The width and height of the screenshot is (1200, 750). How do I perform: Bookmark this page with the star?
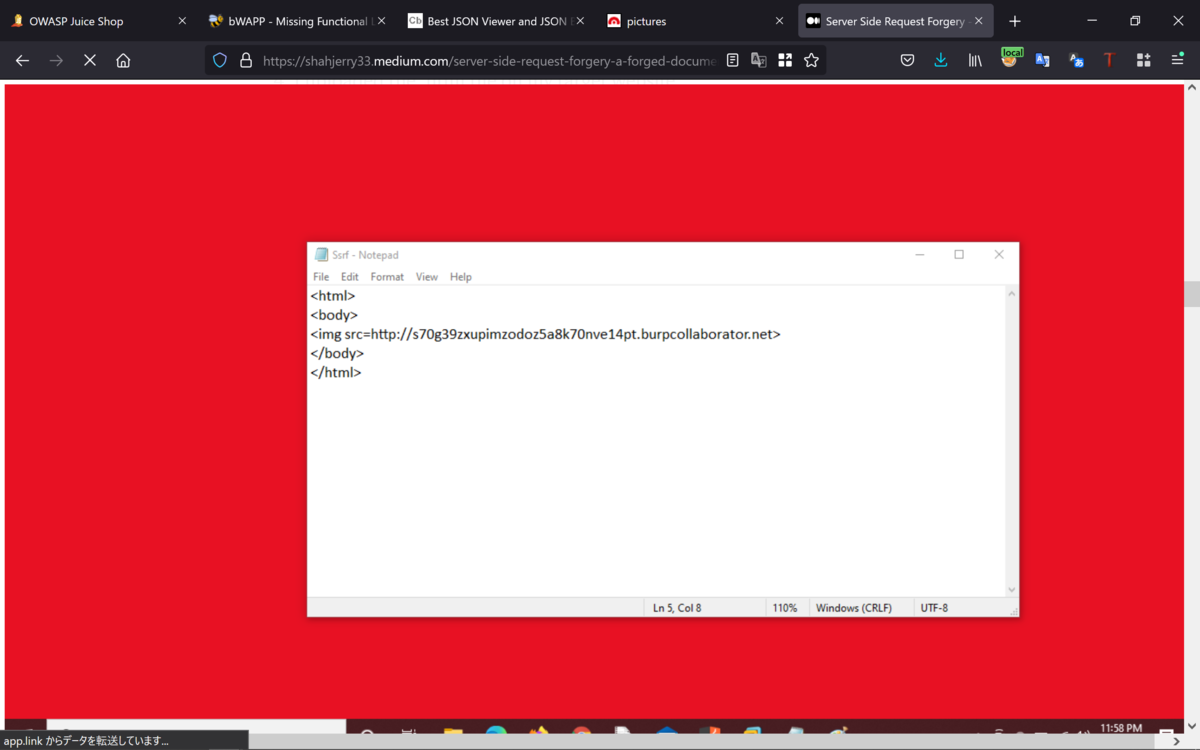click(x=811, y=61)
